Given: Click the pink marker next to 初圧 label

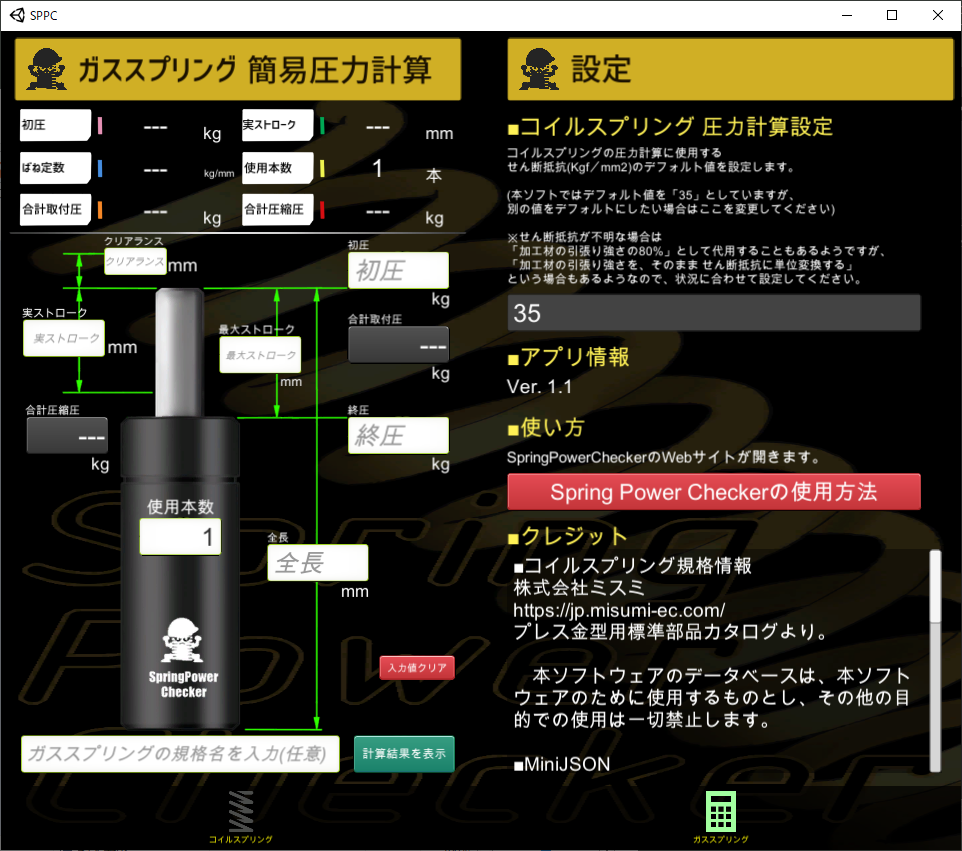Looking at the screenshot, I should tap(100, 125).
